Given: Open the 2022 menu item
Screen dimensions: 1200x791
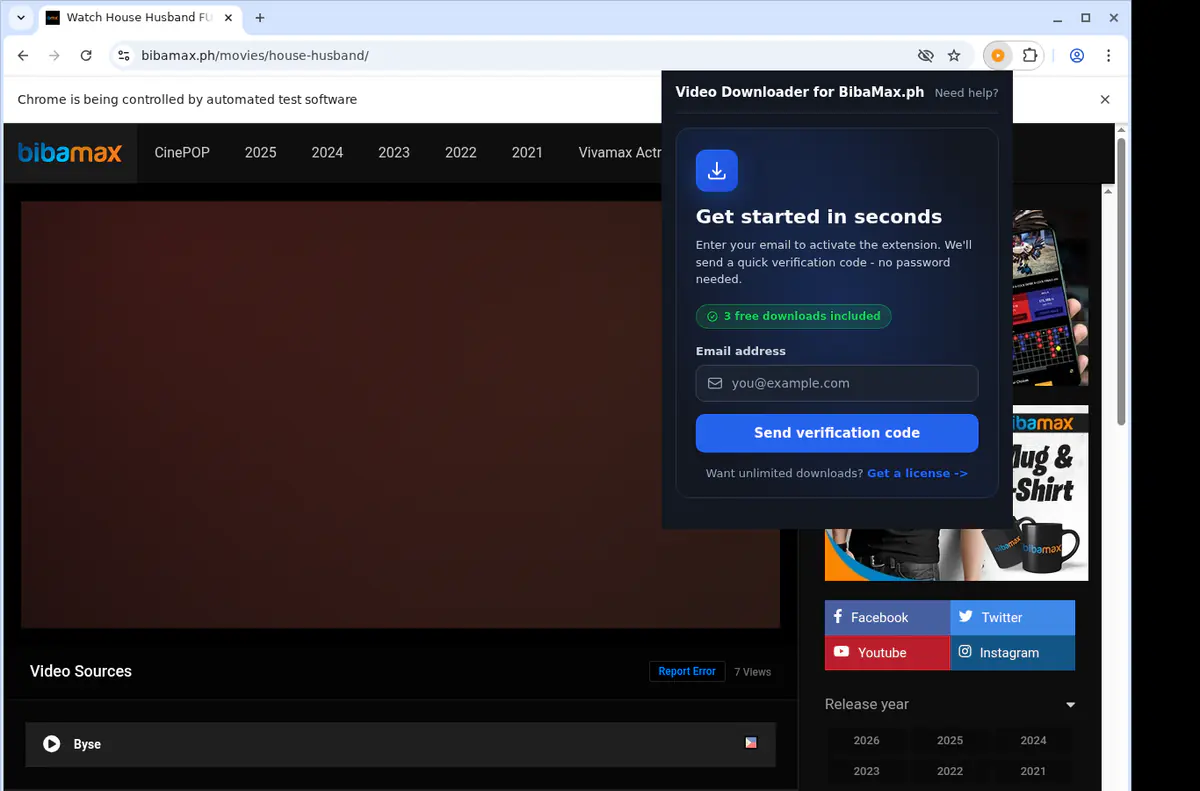Looking at the screenshot, I should point(461,153).
